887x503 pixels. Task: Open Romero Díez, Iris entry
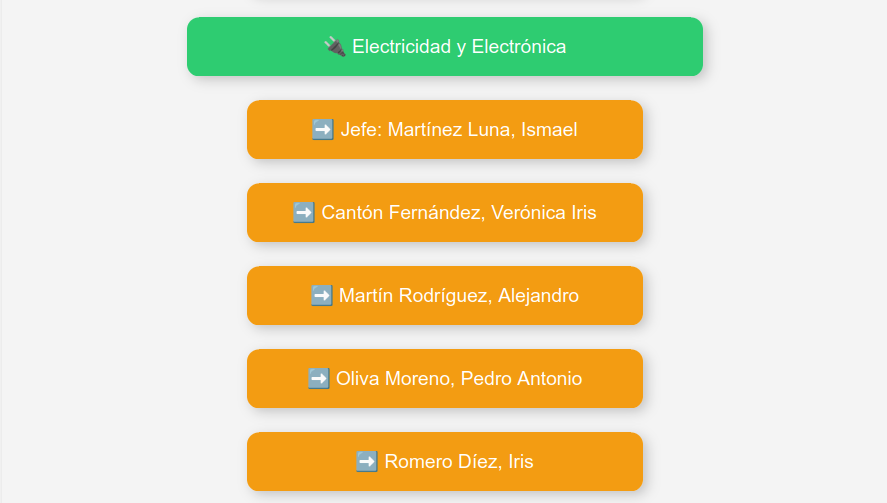[x=445, y=462]
